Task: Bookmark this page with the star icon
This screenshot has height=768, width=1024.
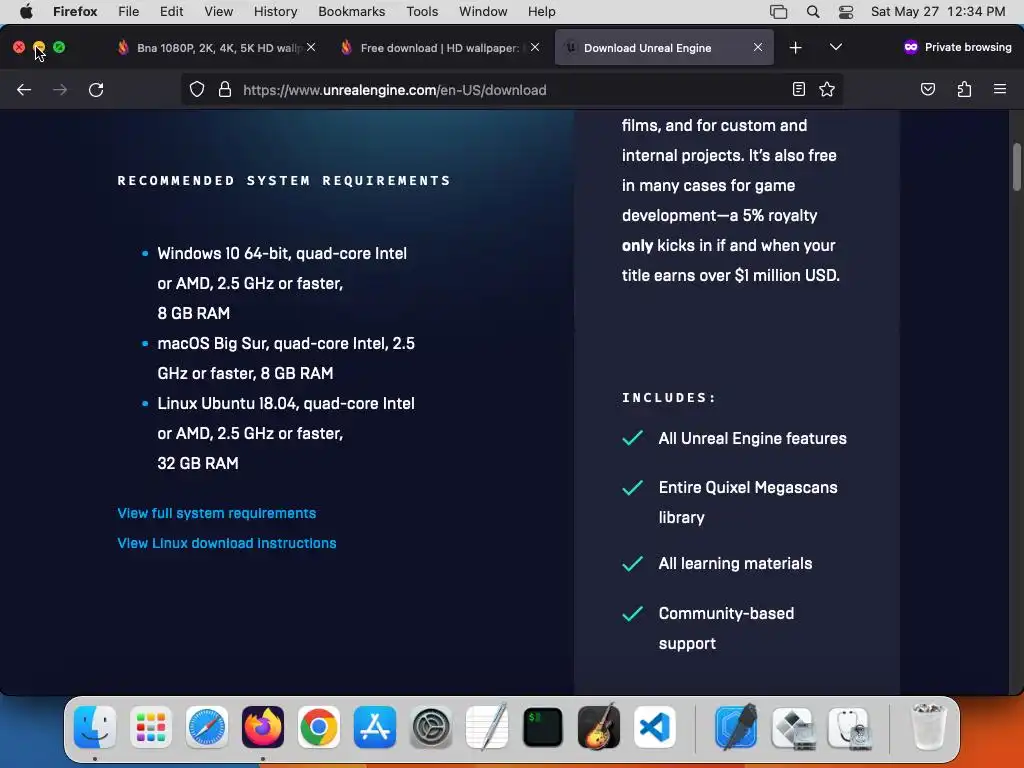Action: point(827,89)
